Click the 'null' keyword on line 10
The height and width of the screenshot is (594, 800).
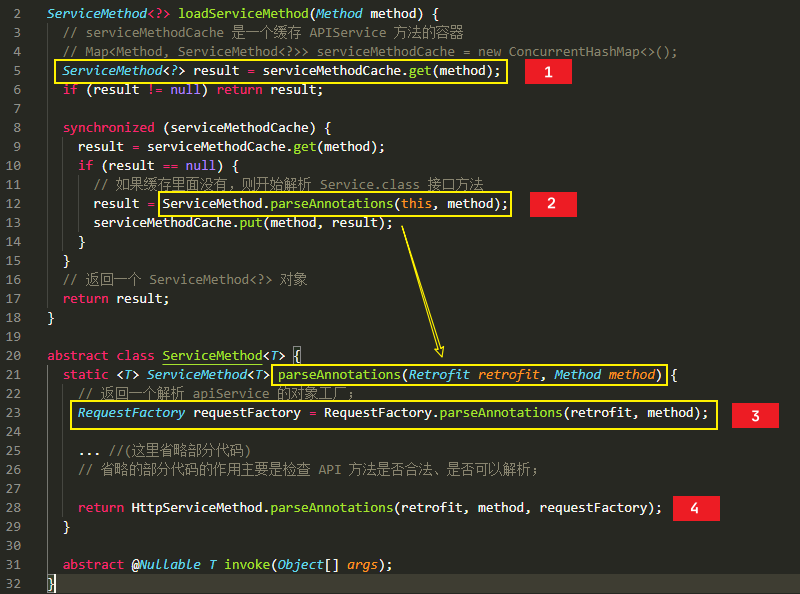coord(201,166)
